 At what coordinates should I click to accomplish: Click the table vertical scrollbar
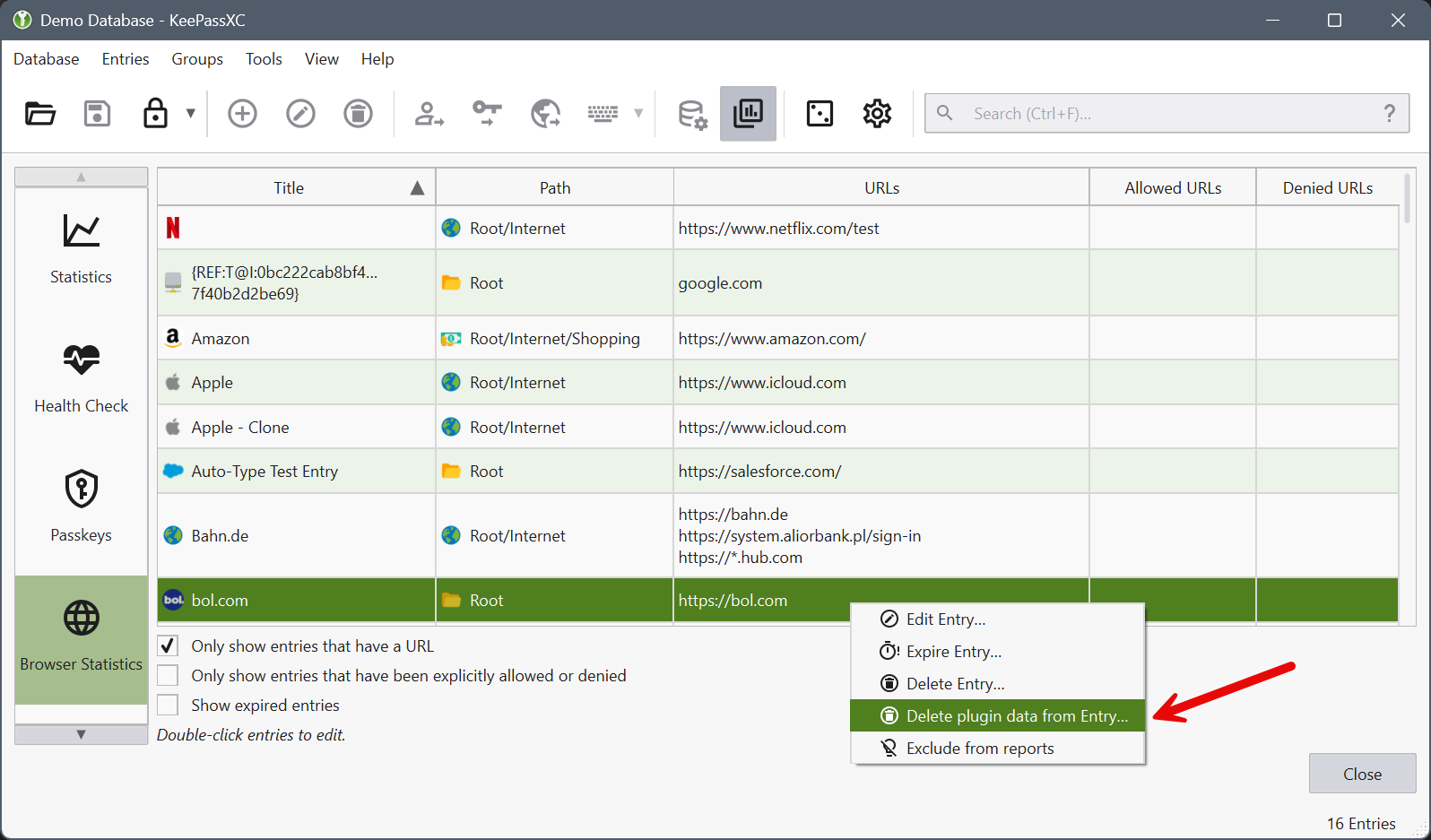[1407, 197]
